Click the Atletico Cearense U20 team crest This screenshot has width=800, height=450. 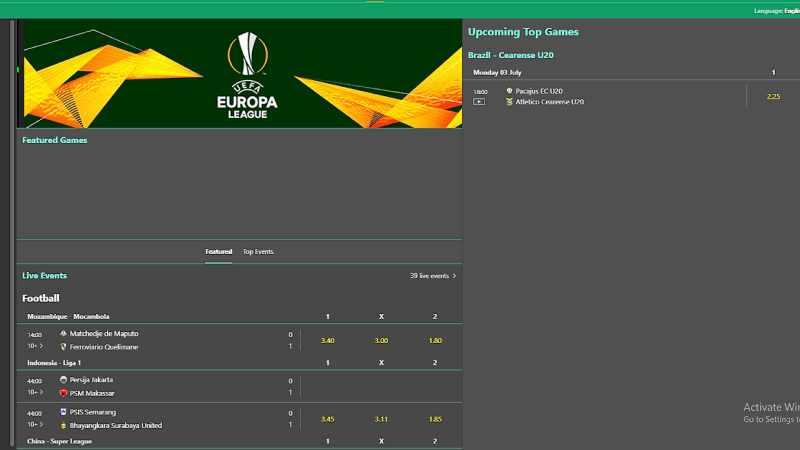[x=509, y=102]
